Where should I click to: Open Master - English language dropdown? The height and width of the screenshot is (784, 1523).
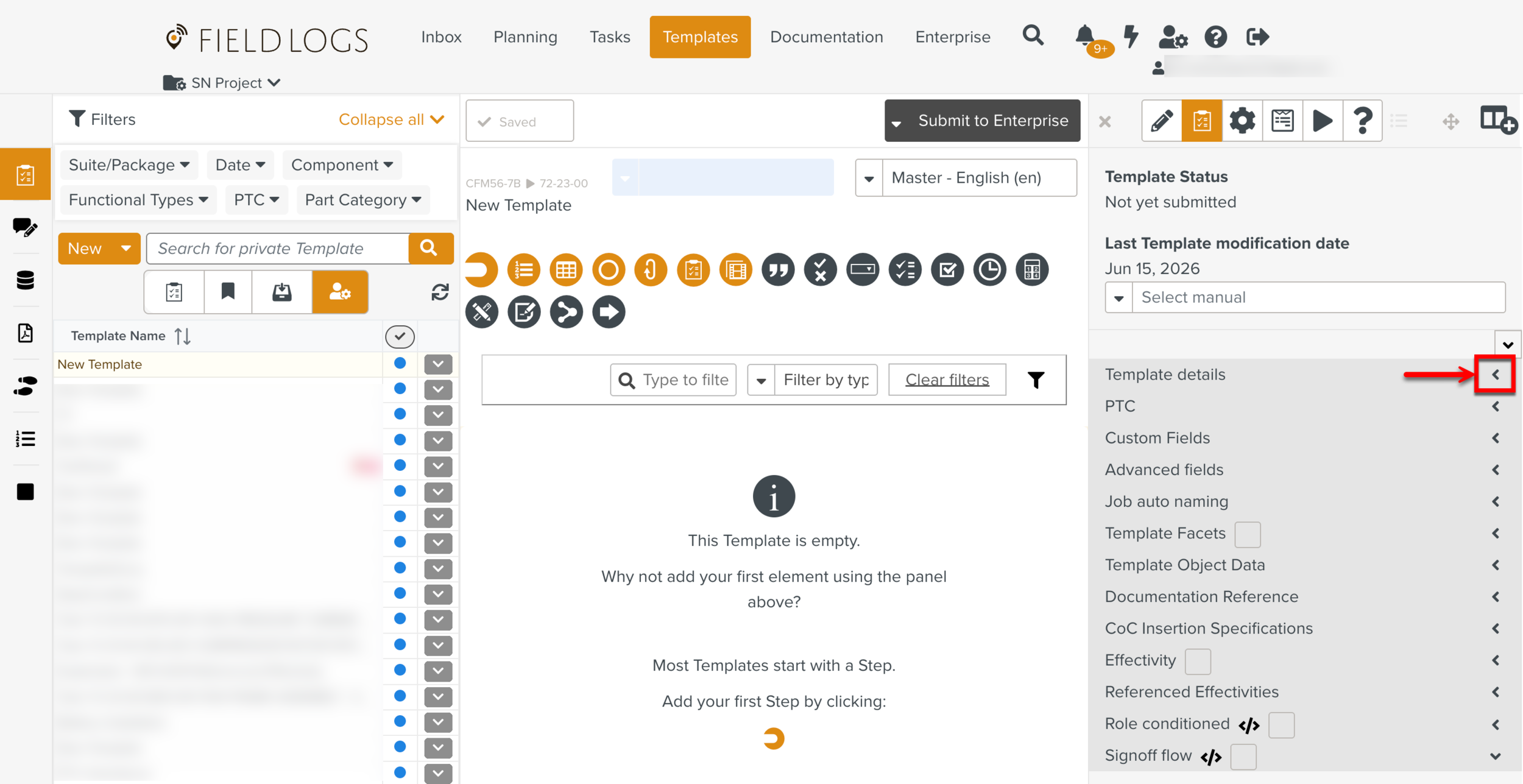[966, 178]
